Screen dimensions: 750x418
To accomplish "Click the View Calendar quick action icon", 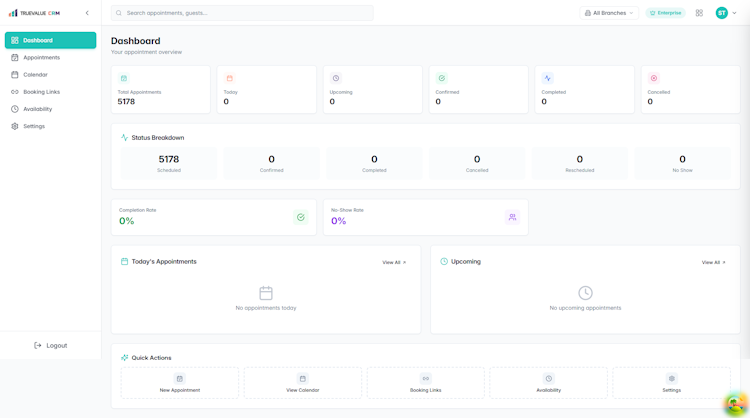I will 303,379.
